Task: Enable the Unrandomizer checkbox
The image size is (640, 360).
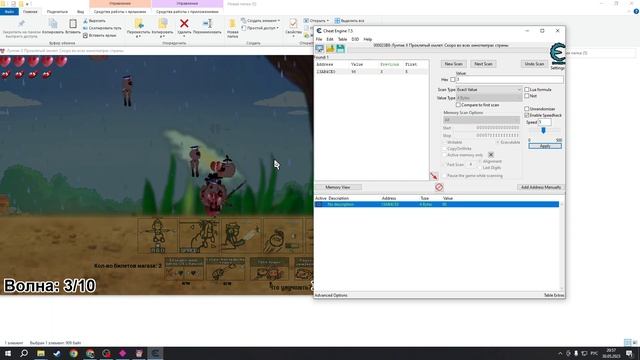Action: coord(527,109)
